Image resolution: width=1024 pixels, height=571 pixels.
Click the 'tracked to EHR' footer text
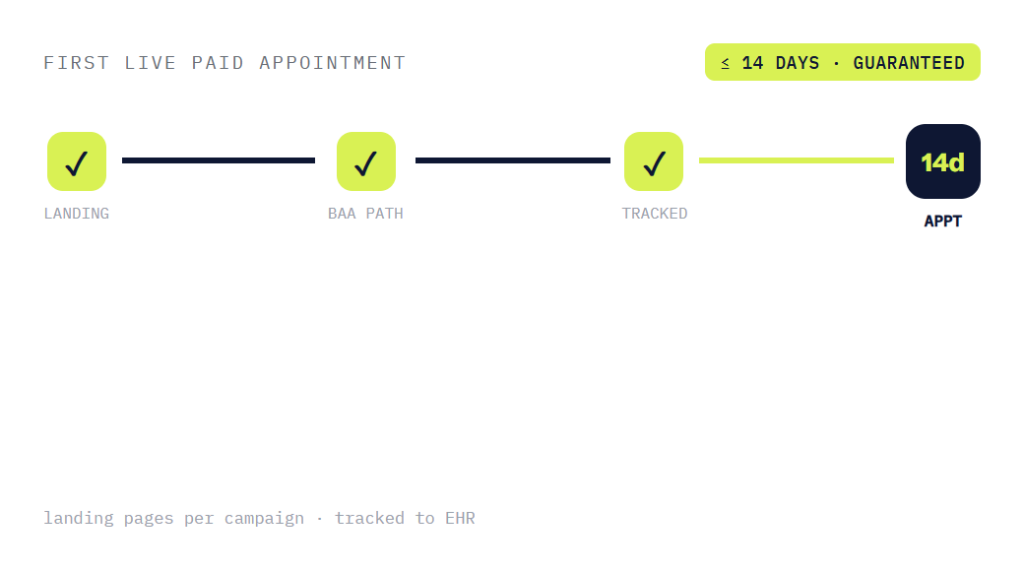click(x=405, y=518)
